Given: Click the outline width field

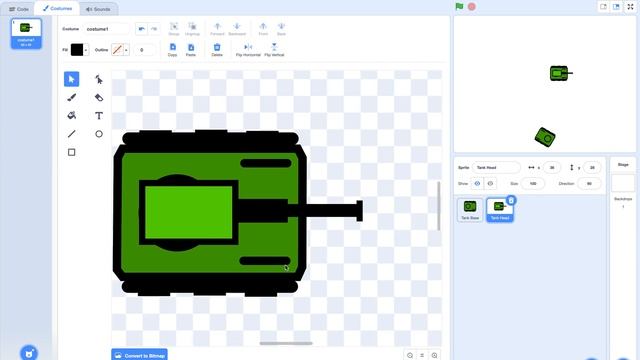Looking at the screenshot, I should click(x=144, y=50).
